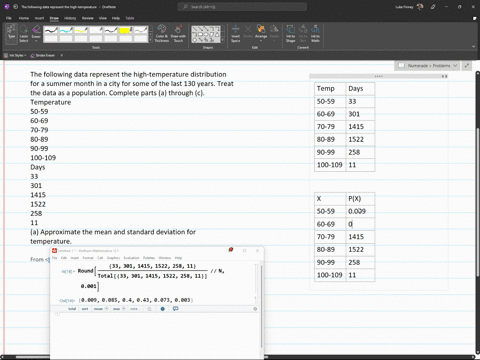Viewport: 480px width, 360px height.
Task: Convert Ink to Math
Action: click(315, 33)
